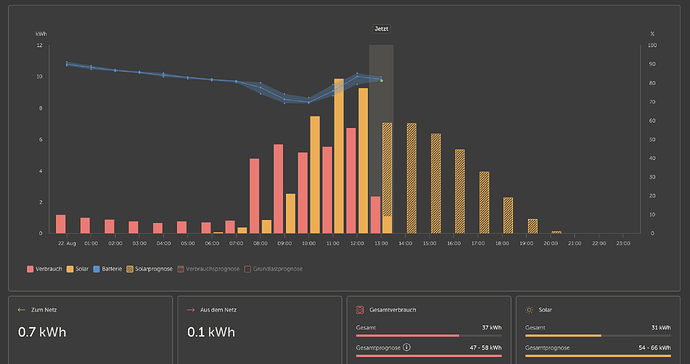
Task: Select the Solarprognose bar at 16:00
Action: (x=460, y=191)
